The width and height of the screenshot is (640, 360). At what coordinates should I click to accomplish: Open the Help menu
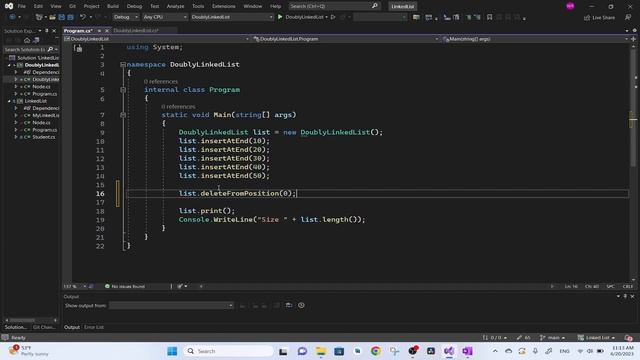276,6
